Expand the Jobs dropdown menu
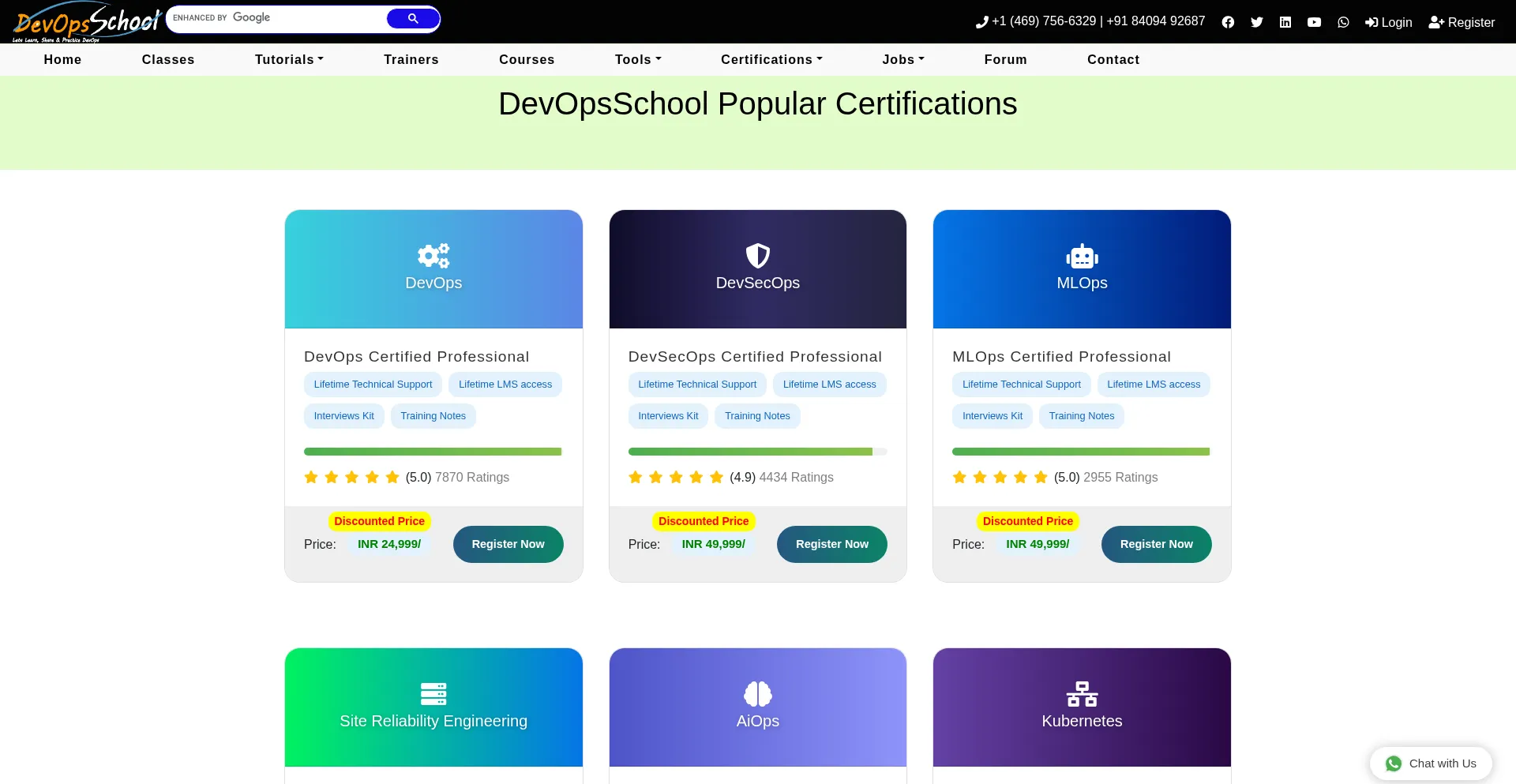The image size is (1516, 784). tap(902, 59)
